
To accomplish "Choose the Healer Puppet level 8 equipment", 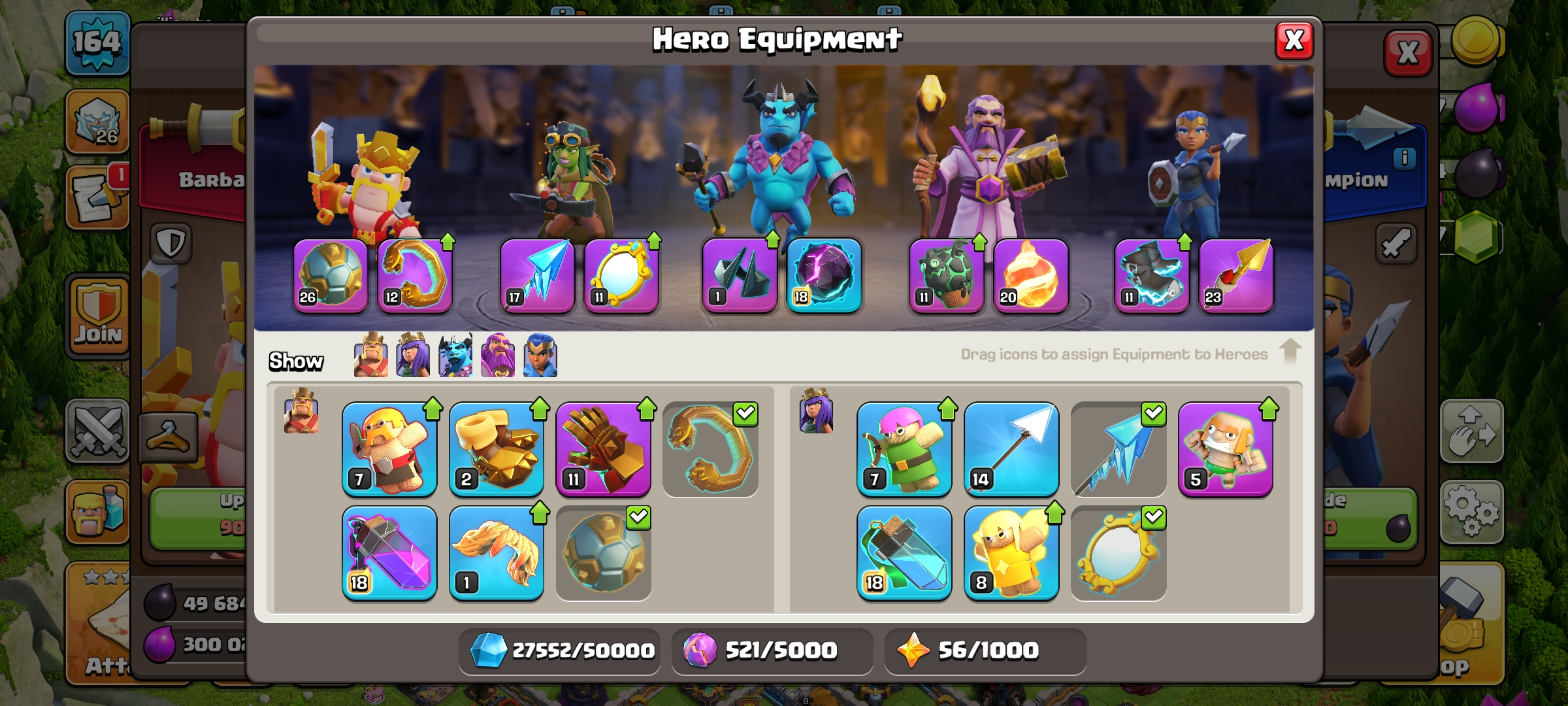I will (1011, 553).
